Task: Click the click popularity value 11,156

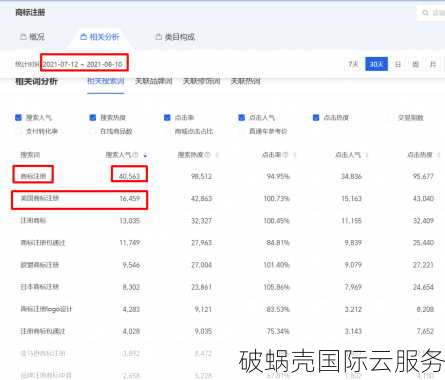Action: tap(351, 221)
